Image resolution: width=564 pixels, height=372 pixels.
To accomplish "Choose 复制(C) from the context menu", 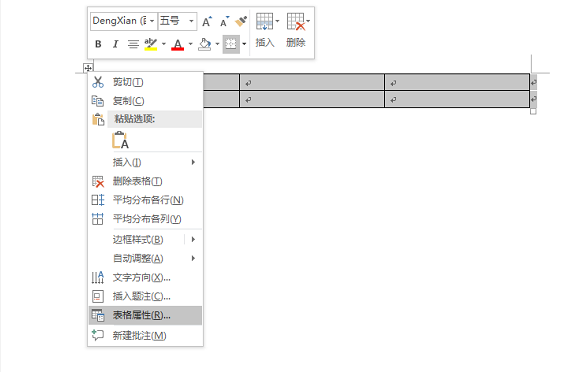I will pos(145,101).
